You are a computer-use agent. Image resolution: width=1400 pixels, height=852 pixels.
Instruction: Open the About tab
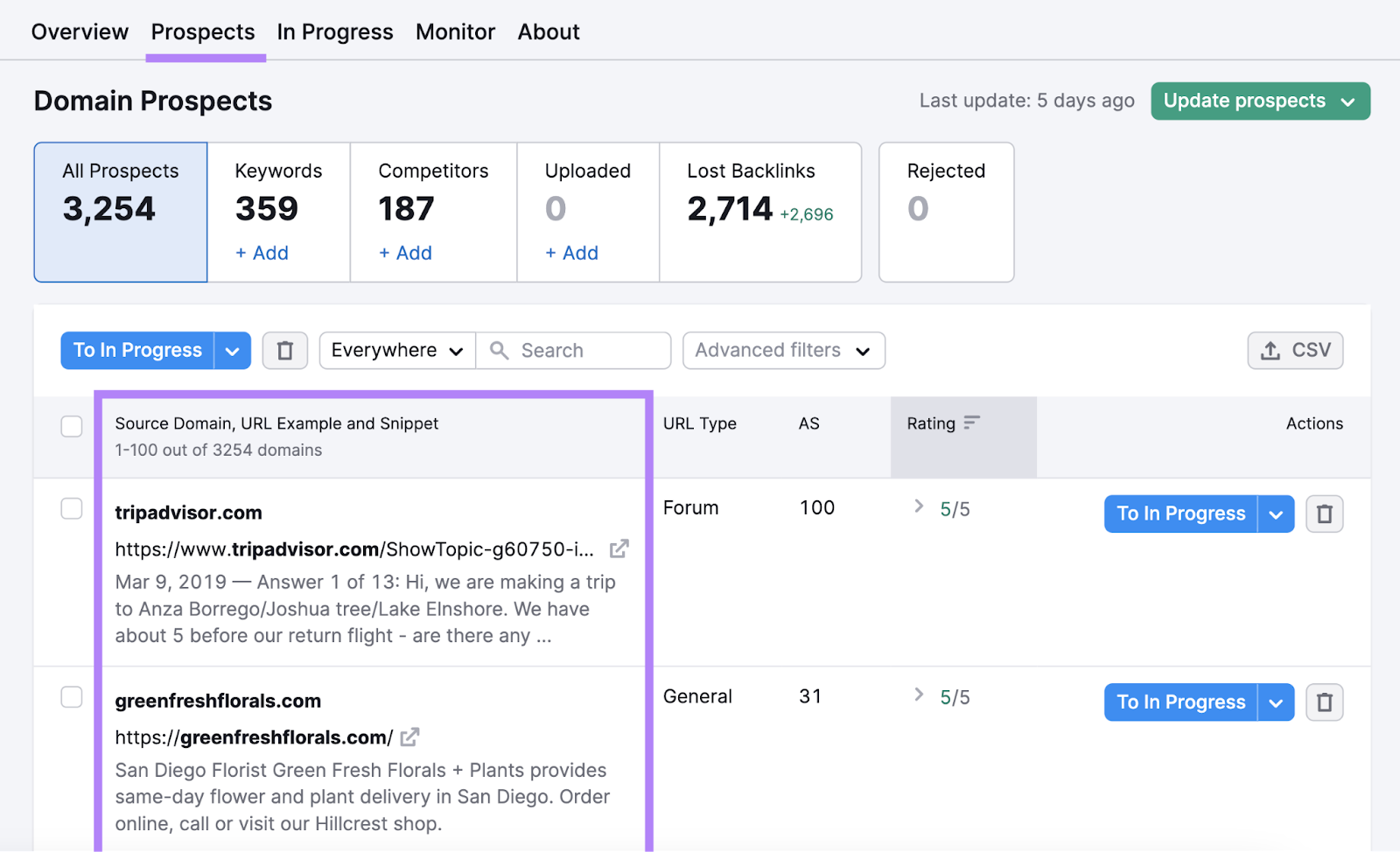[549, 32]
